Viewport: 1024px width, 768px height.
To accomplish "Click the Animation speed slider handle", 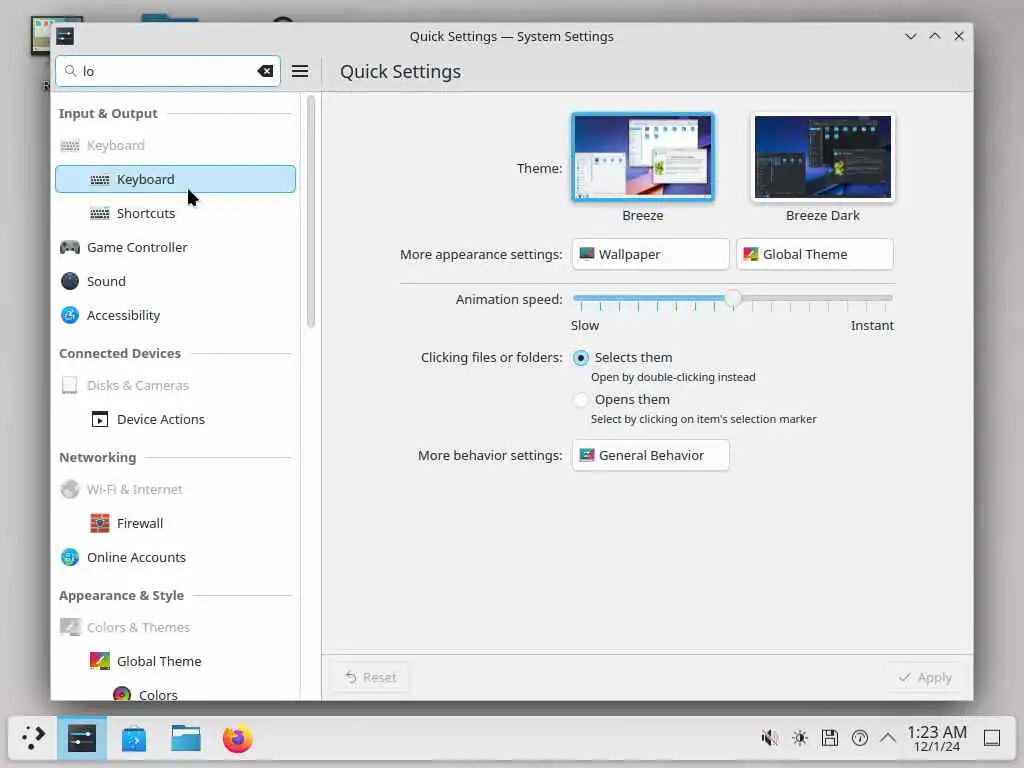I will [733, 298].
